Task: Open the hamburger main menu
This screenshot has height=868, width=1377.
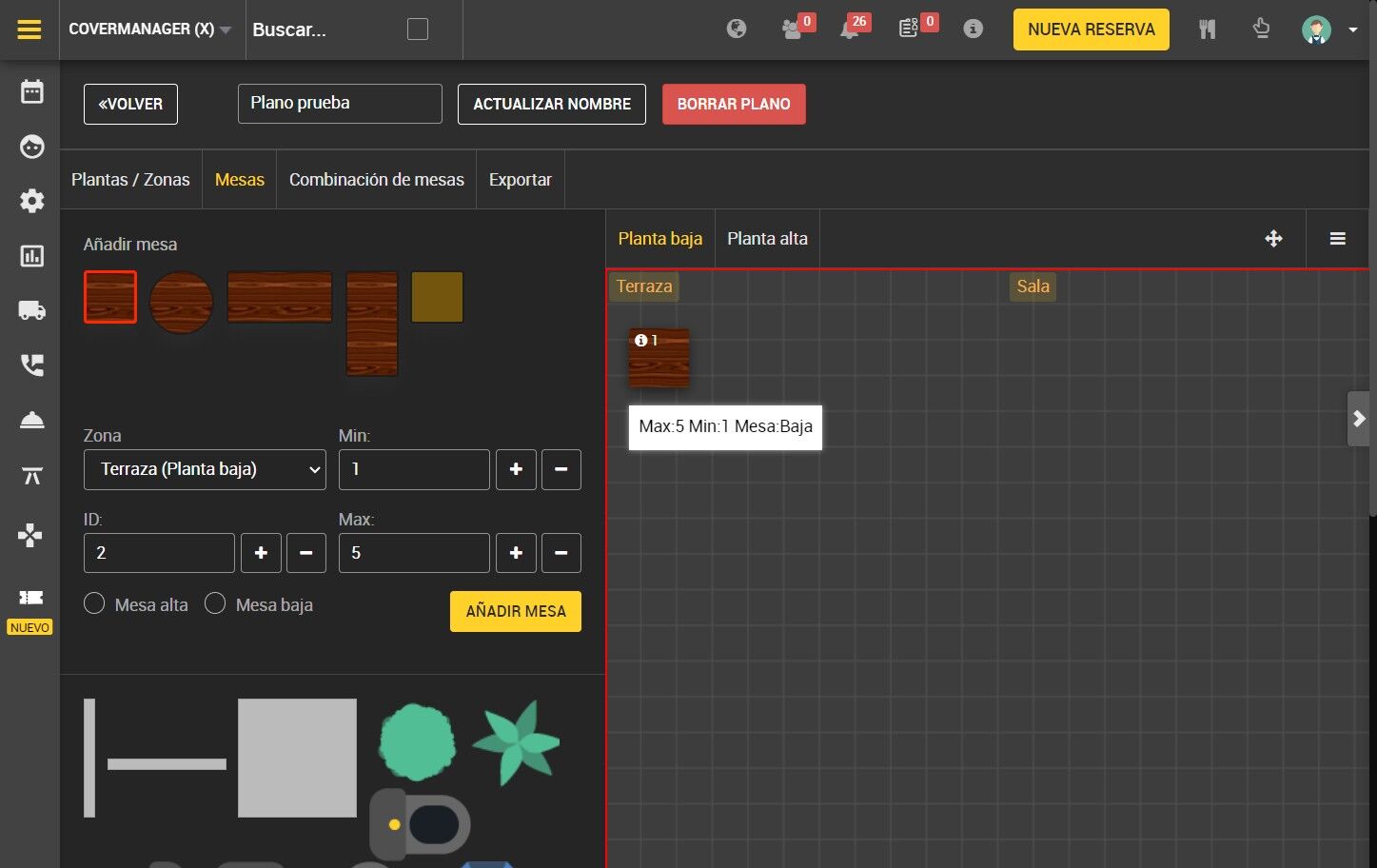Action: [30, 30]
